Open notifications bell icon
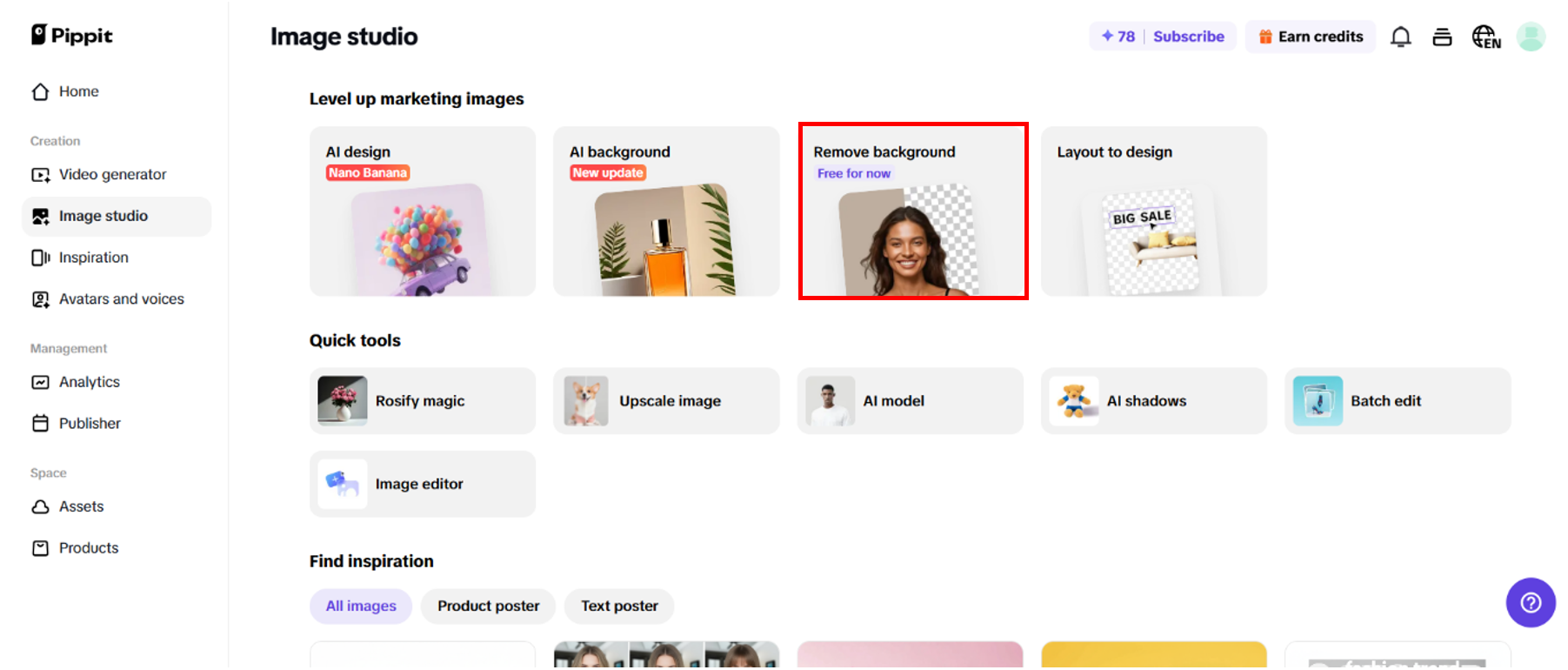 pos(1400,37)
